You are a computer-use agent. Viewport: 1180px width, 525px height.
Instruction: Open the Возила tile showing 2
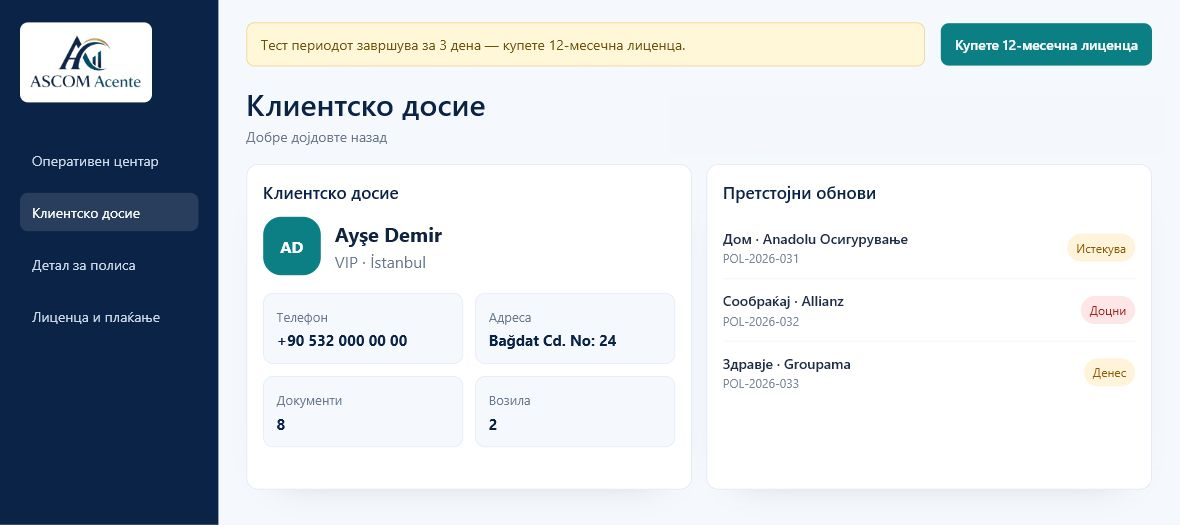[x=575, y=412]
